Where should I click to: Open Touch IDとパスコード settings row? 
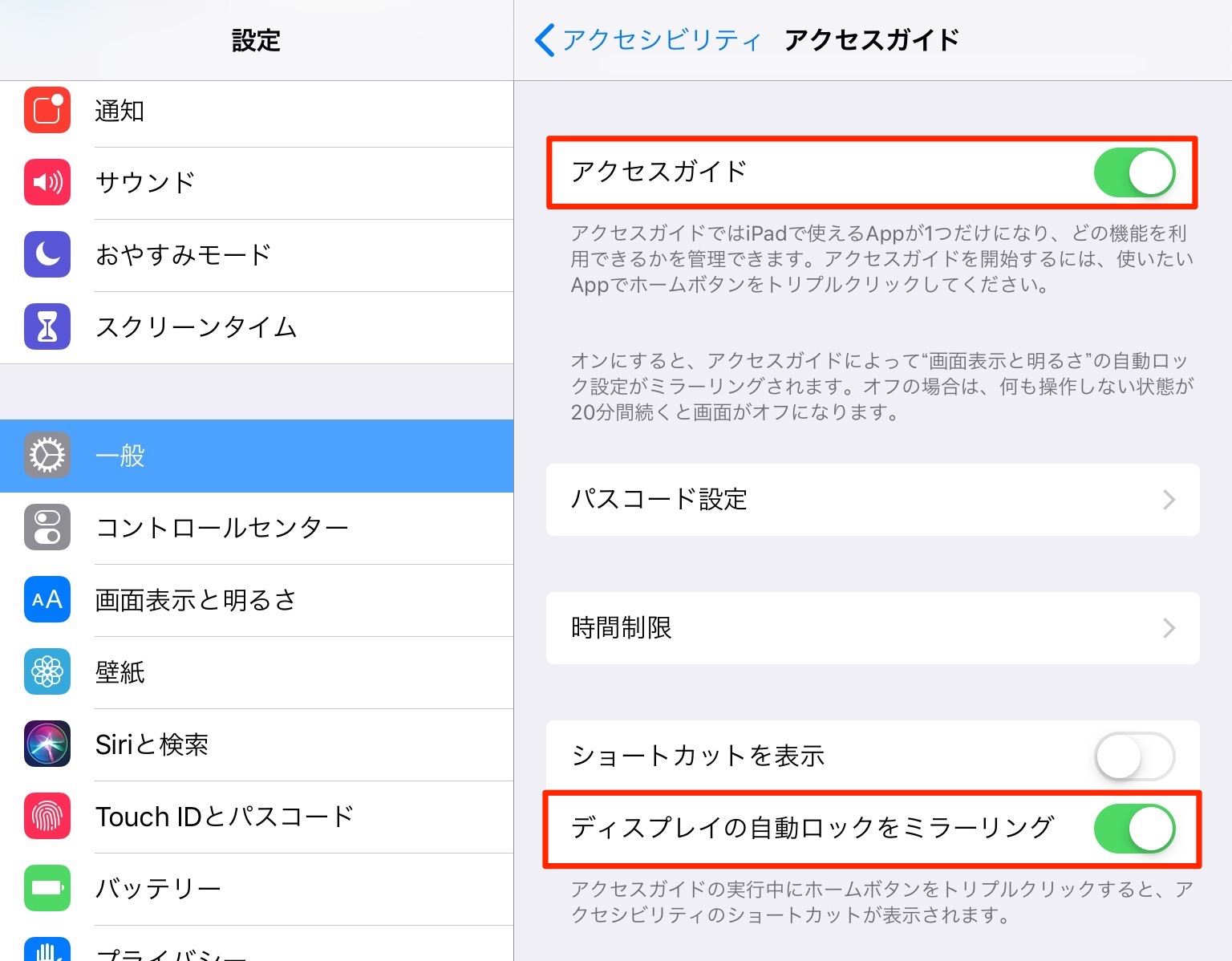click(x=257, y=817)
